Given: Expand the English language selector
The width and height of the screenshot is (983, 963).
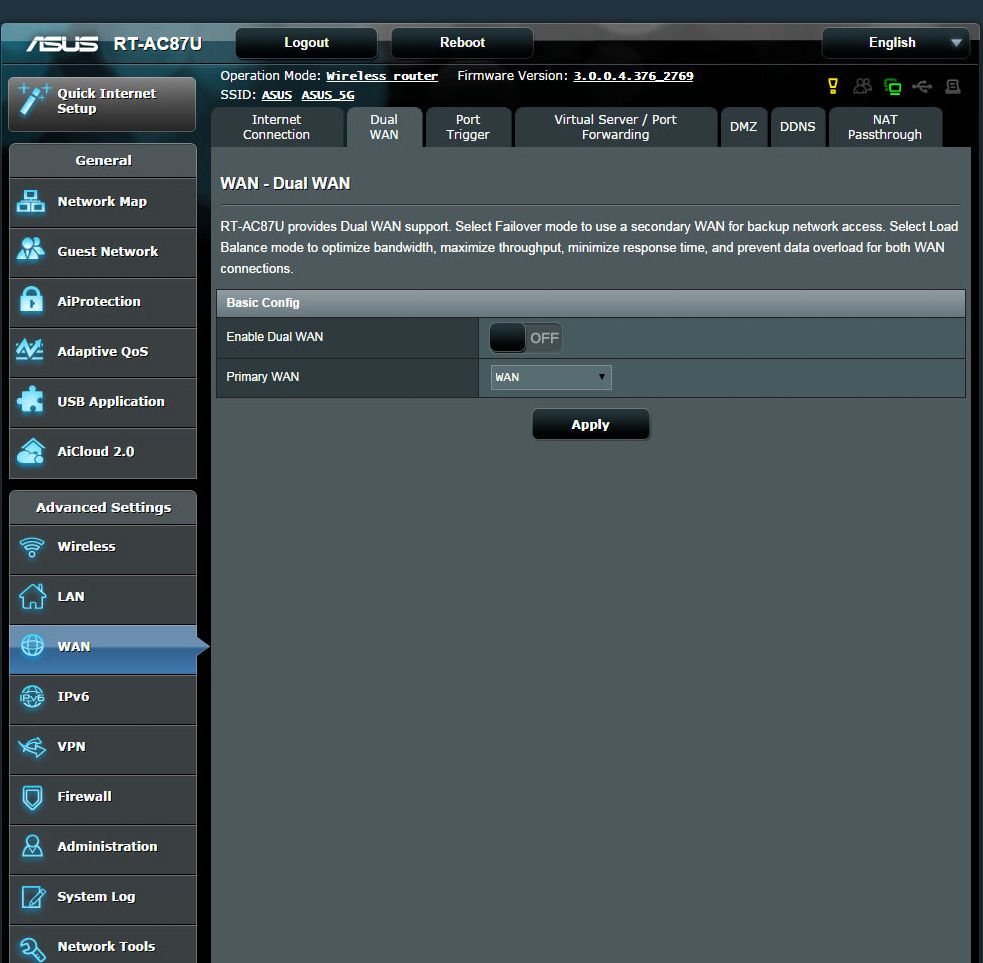Looking at the screenshot, I should (895, 43).
